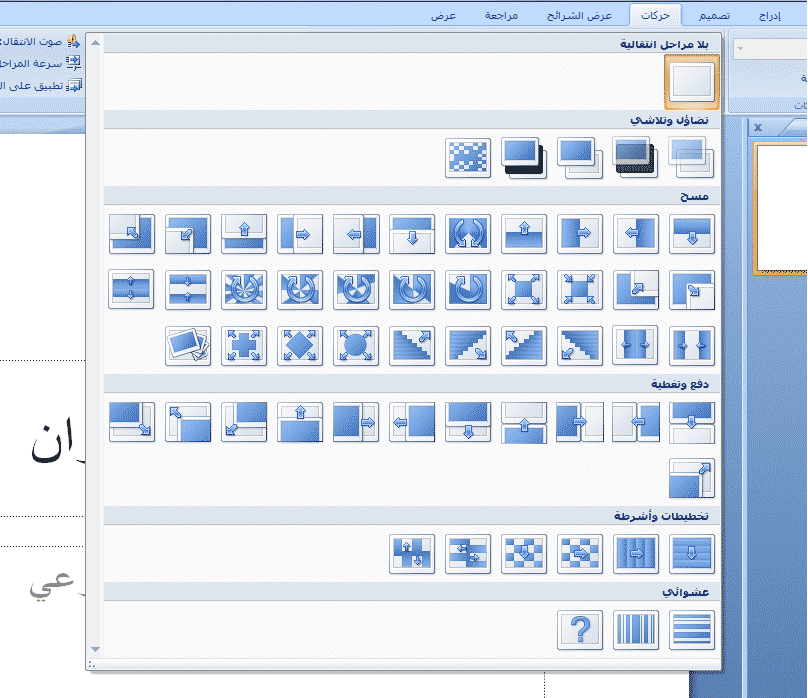Choose the Random Transition question mark icon
Viewport: 808px width, 698px height.
580,629
